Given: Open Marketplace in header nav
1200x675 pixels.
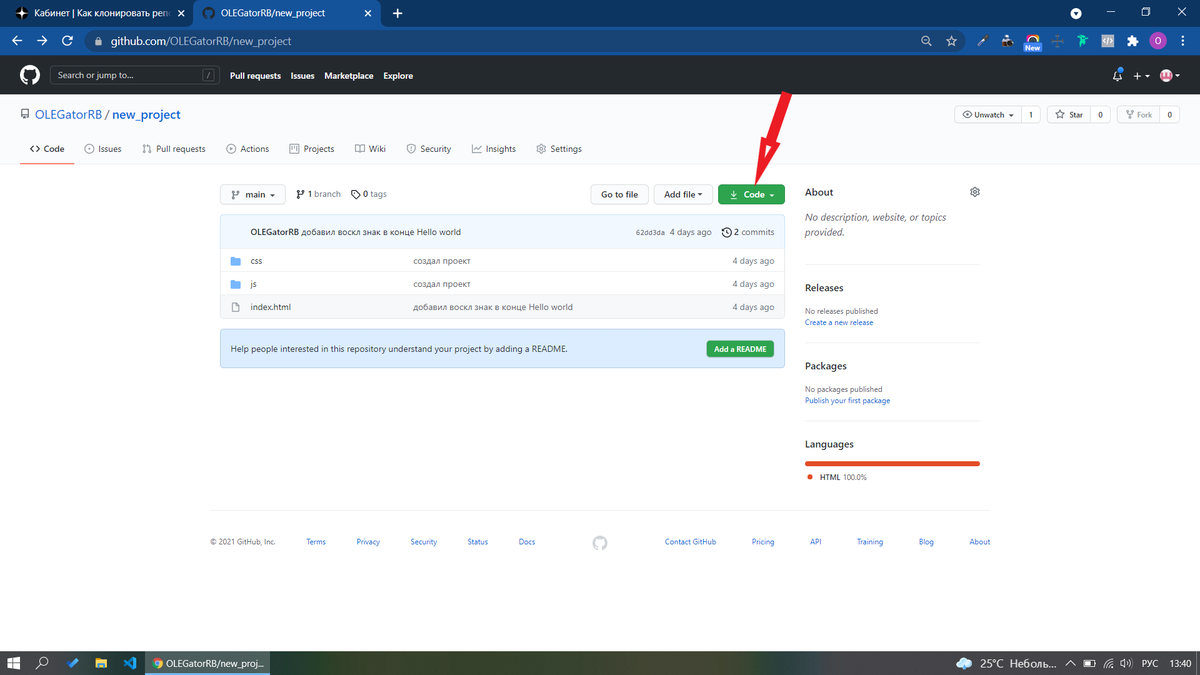Looking at the screenshot, I should (349, 76).
